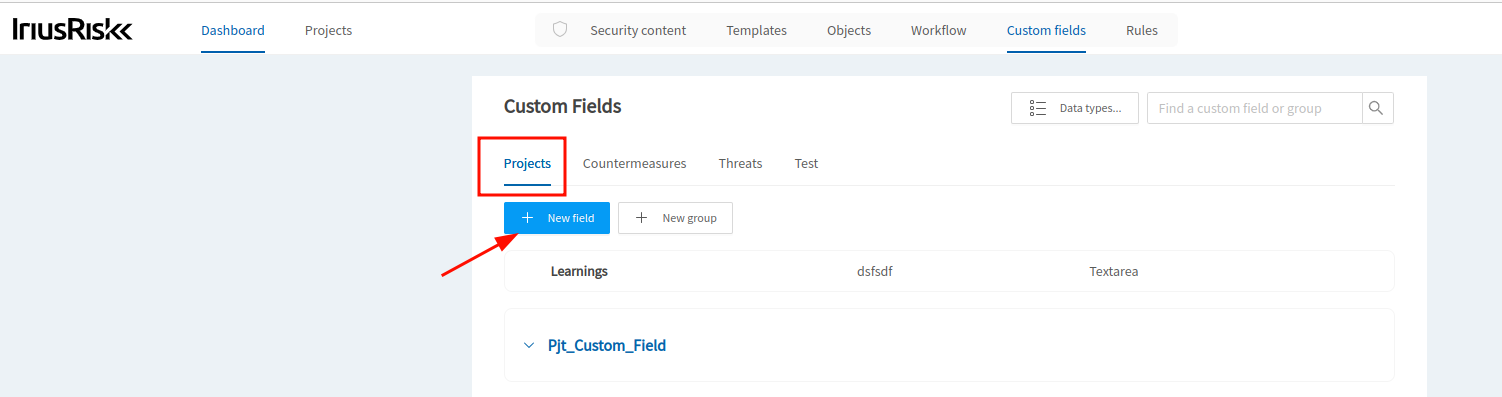The width and height of the screenshot is (1502, 397).
Task: Open Security content section
Action: pyautogui.click(x=638, y=30)
